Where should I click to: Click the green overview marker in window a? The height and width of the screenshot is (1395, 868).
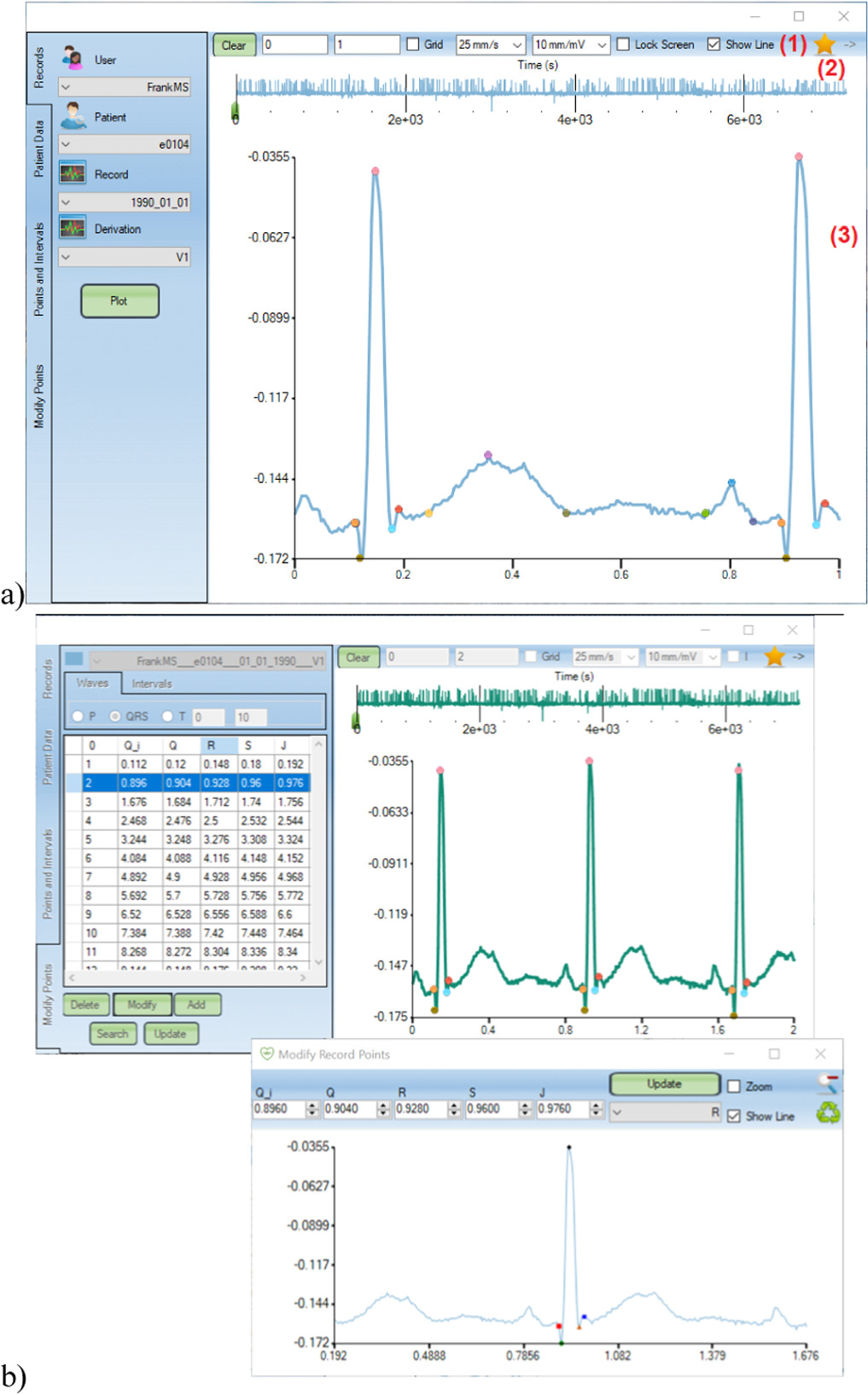(236, 111)
